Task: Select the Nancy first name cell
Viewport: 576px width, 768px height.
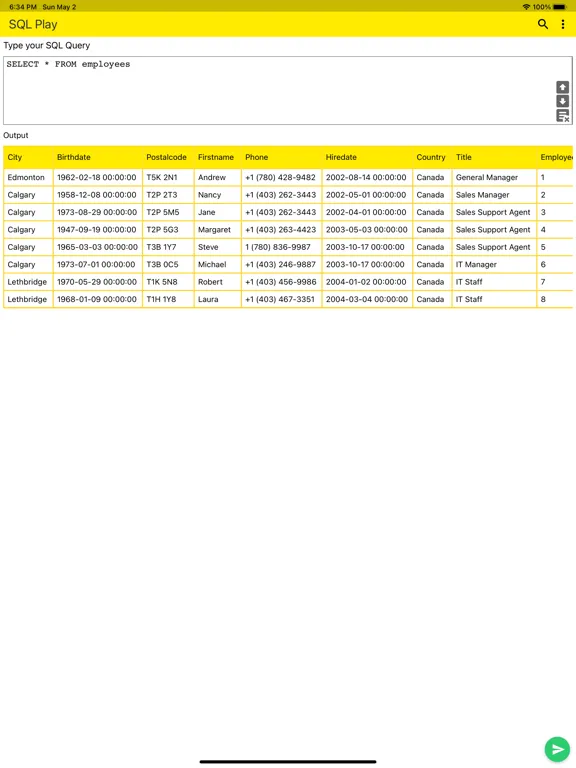Action: point(217,195)
